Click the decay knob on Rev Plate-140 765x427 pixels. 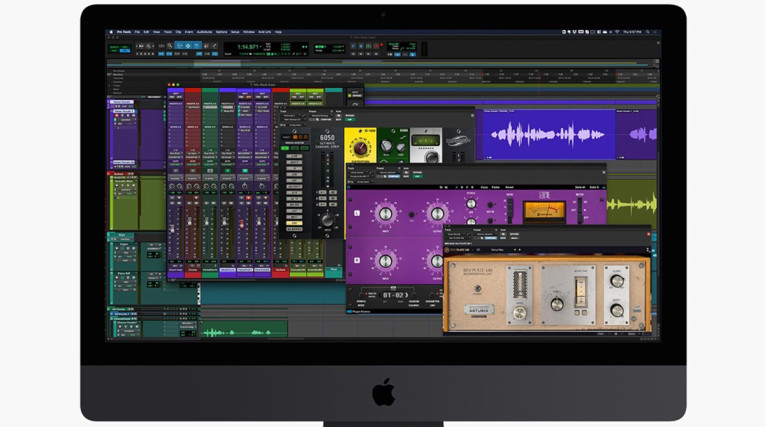point(557,304)
